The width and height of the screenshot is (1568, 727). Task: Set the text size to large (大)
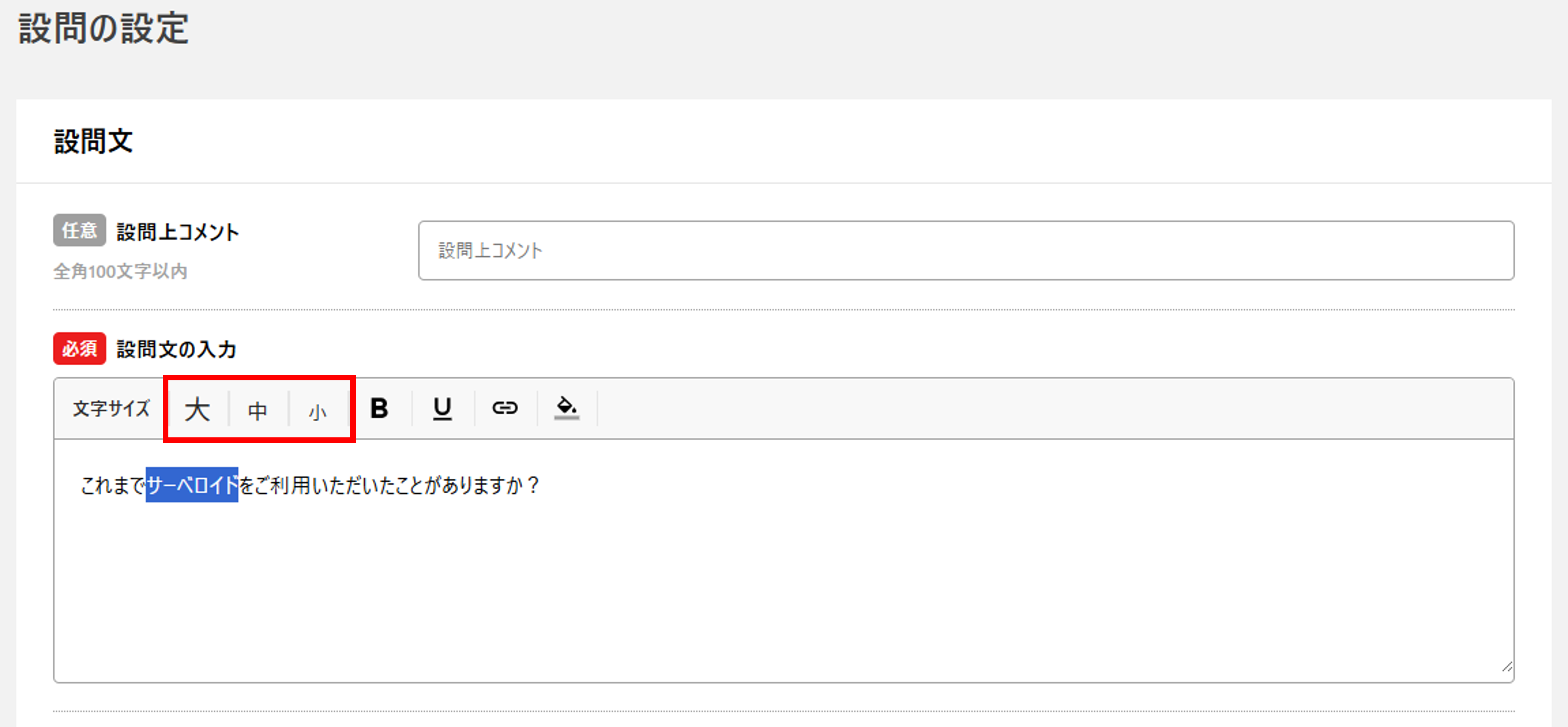coord(196,409)
